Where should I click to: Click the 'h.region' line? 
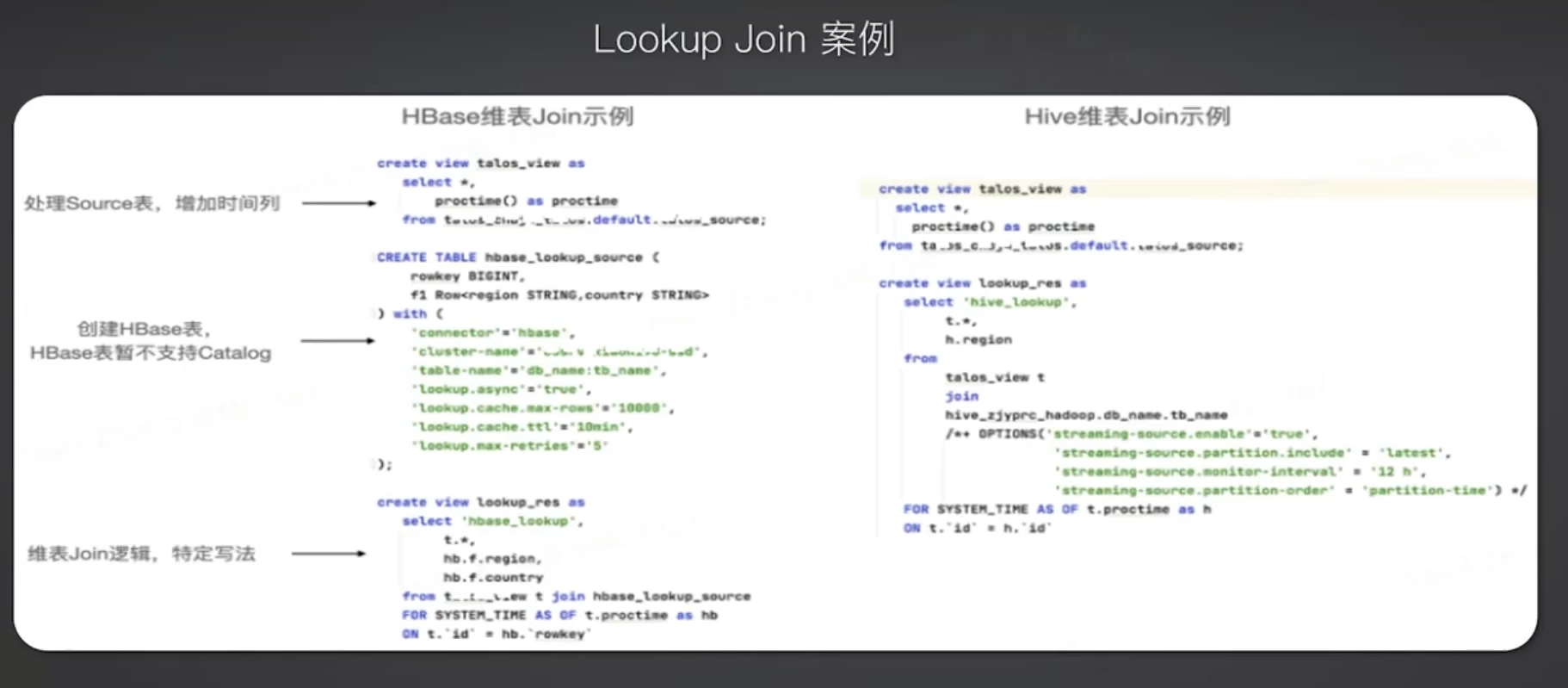coord(978,340)
